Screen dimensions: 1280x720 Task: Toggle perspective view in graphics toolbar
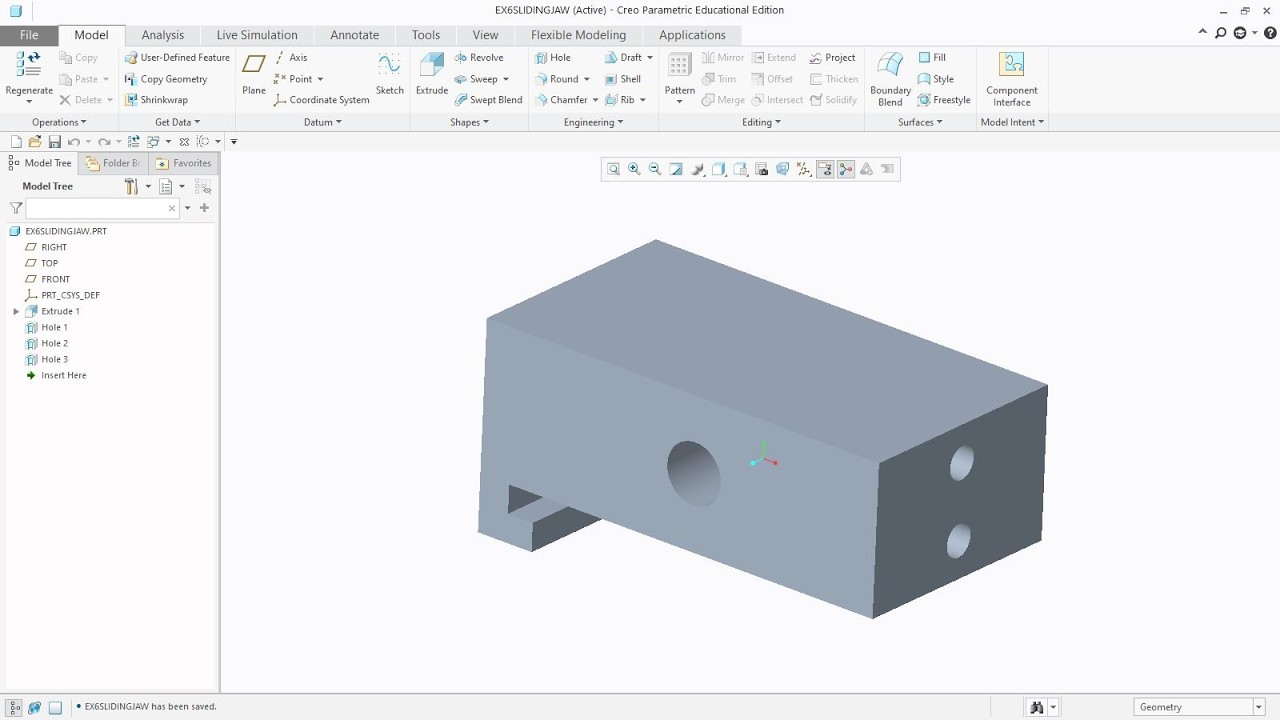[x=782, y=169]
